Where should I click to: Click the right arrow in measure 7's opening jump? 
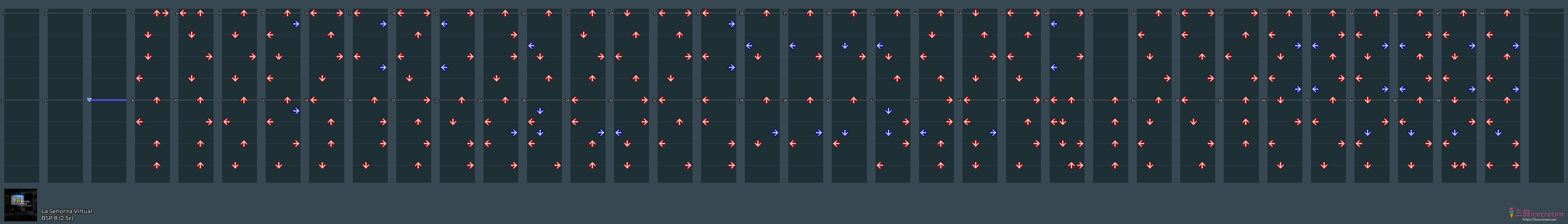[x=166, y=13]
